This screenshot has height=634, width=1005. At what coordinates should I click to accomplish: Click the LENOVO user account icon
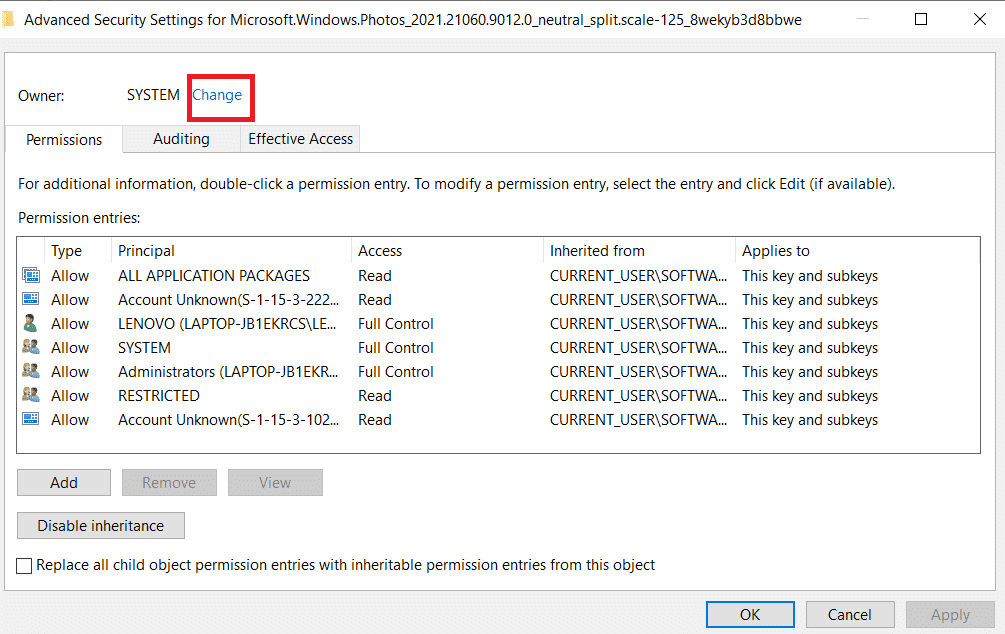[x=31, y=324]
